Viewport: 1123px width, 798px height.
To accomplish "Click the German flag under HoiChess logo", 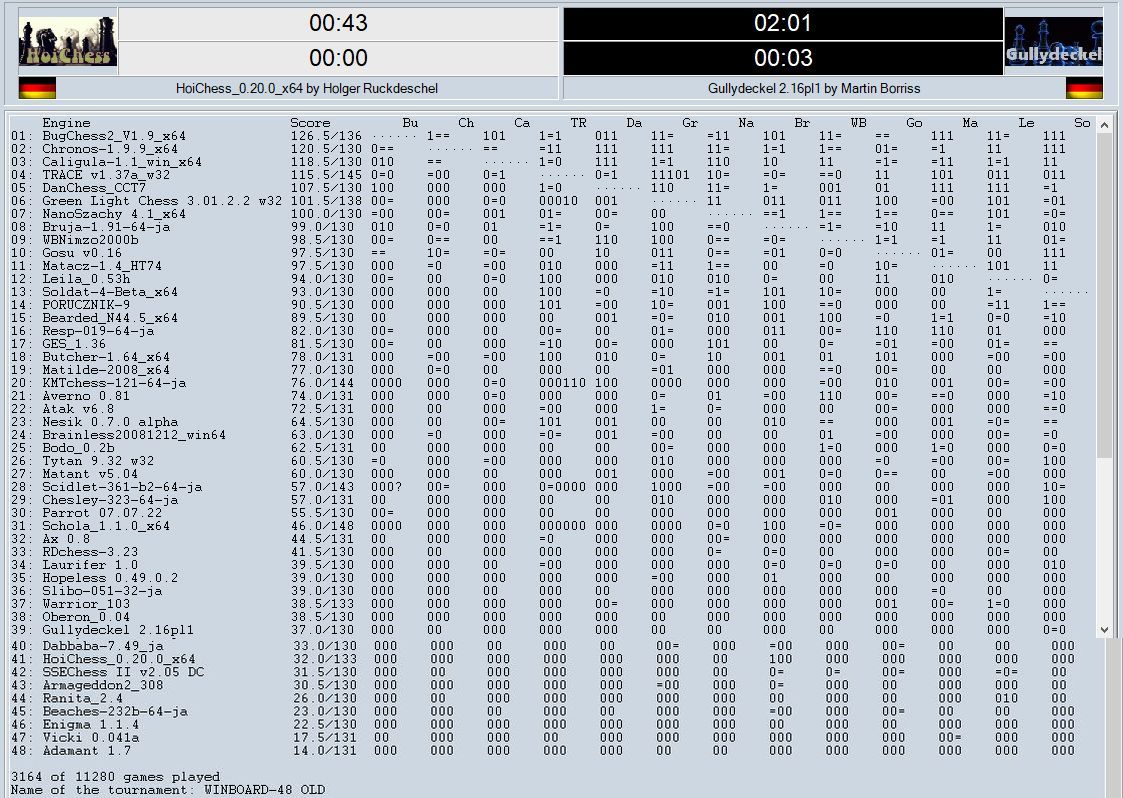I will pyautogui.click(x=37, y=89).
